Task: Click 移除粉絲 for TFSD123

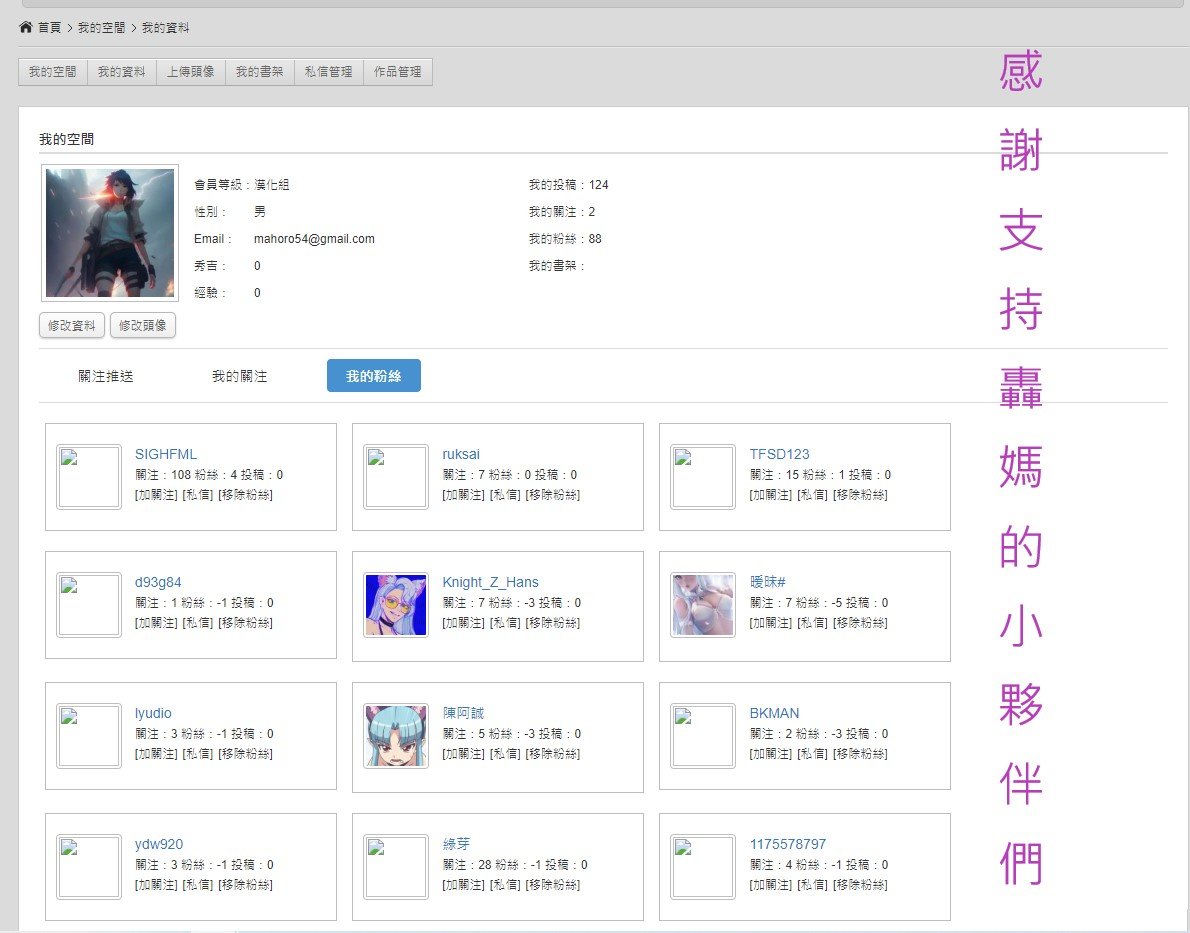Action: (861, 495)
